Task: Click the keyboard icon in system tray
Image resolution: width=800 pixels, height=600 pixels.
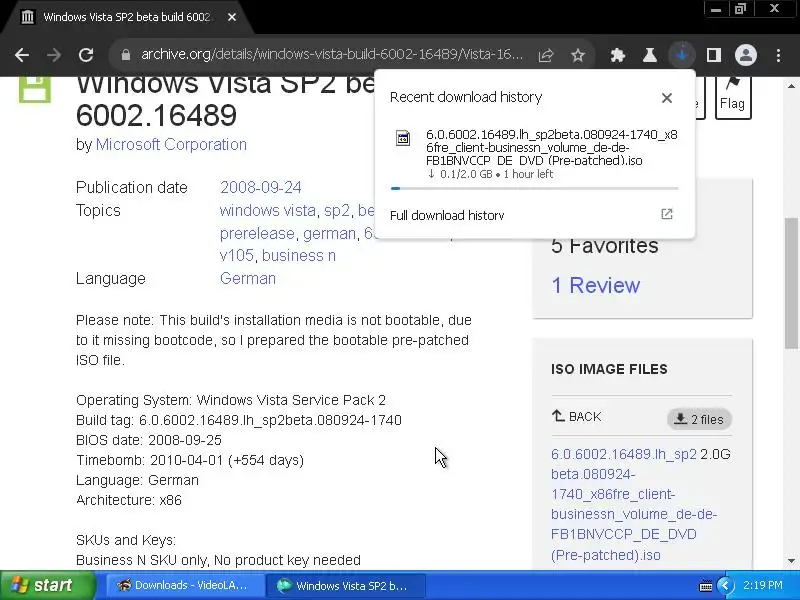Action: pyautogui.click(x=706, y=586)
